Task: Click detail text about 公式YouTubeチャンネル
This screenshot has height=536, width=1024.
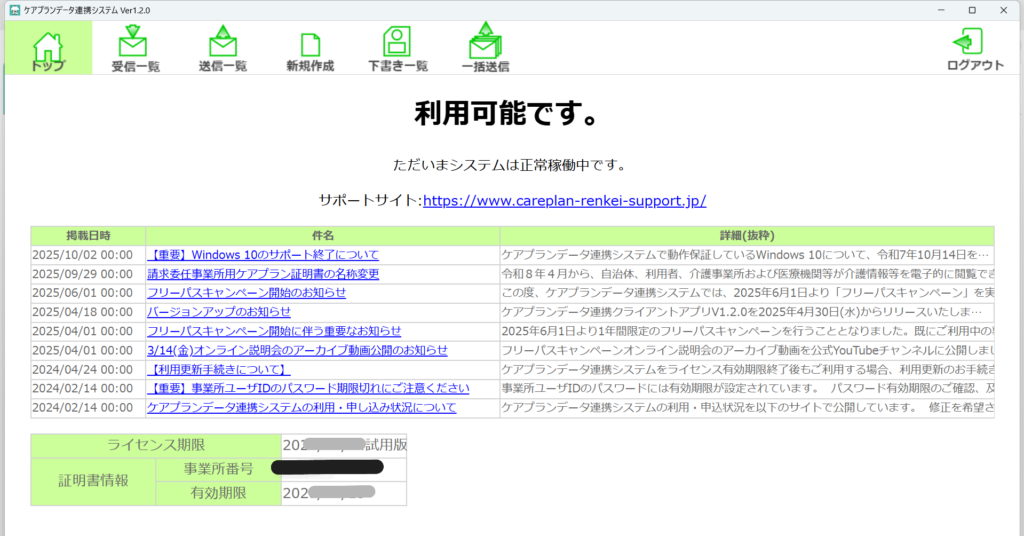Action: 747,351
